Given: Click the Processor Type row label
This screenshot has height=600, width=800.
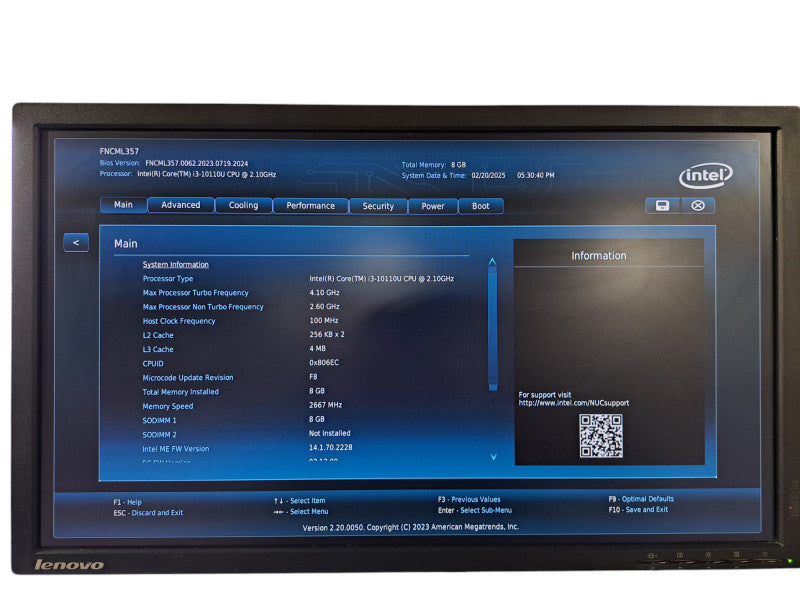Looking at the screenshot, I should click(168, 279).
